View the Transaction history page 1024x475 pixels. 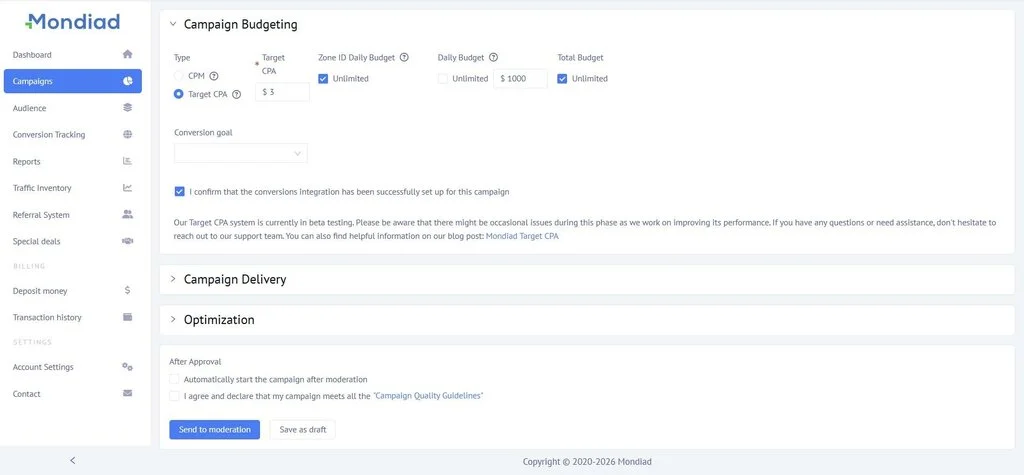click(72, 317)
